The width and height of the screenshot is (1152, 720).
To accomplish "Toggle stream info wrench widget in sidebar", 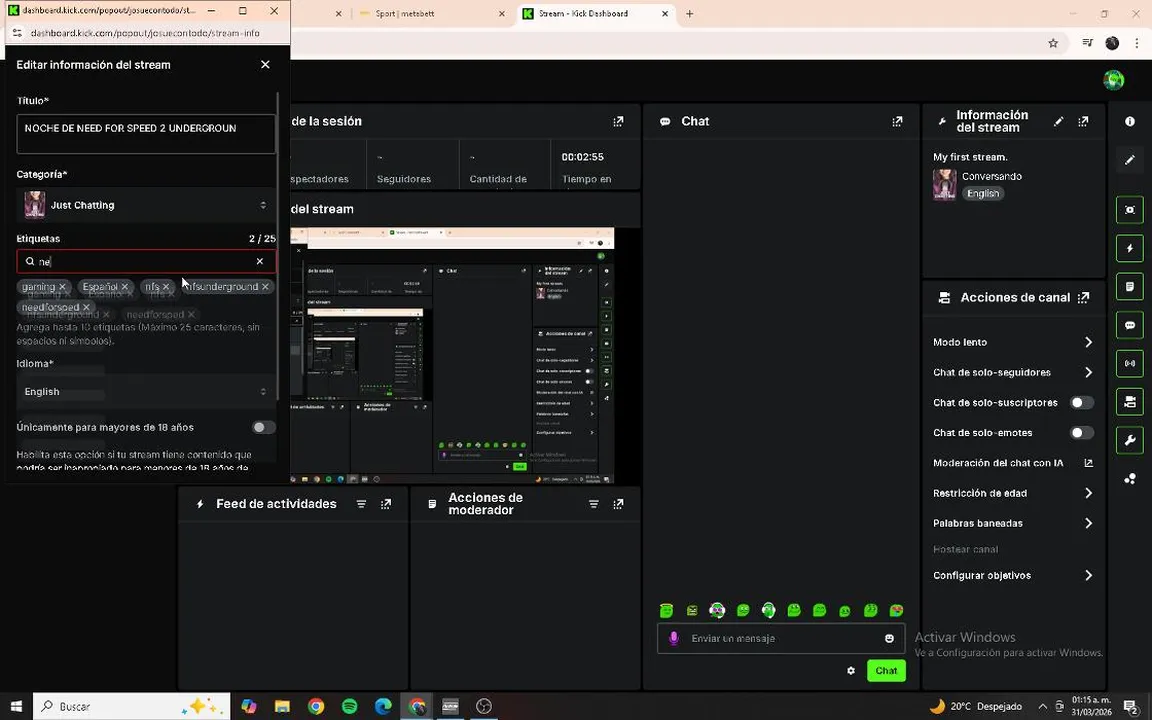I will tap(1130, 440).
